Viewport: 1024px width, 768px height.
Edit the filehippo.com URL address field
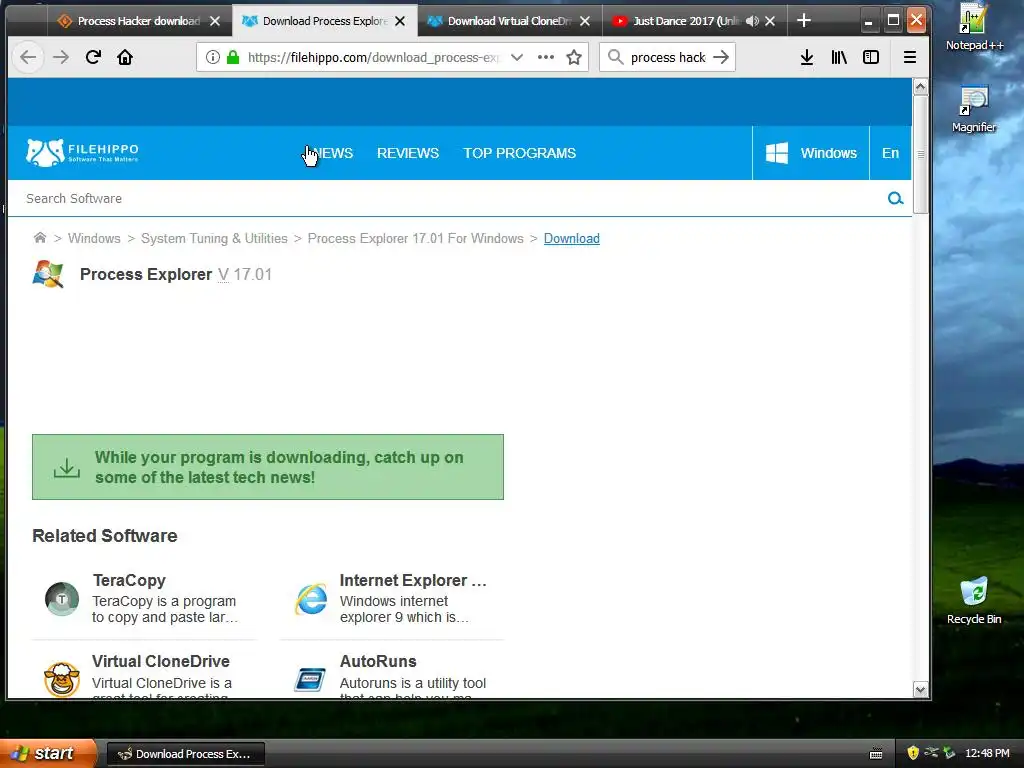click(372, 57)
